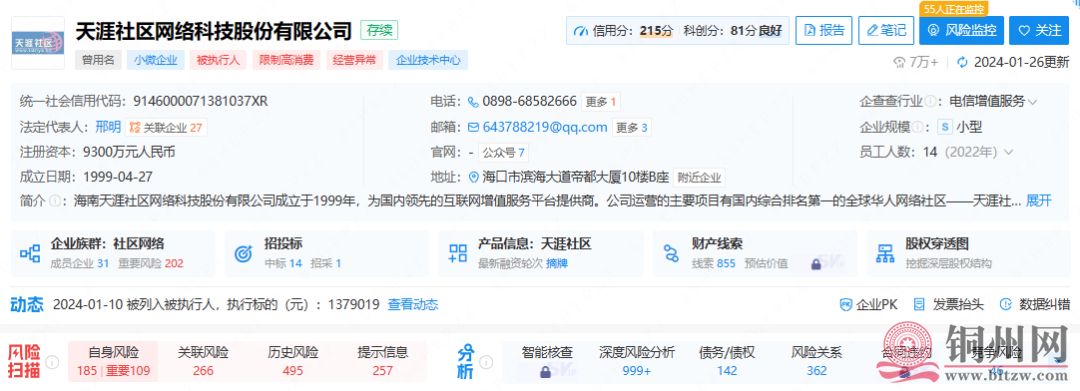Click 附近企业 nearby companies button
Screen dimensions: 1080x391
tap(698, 178)
